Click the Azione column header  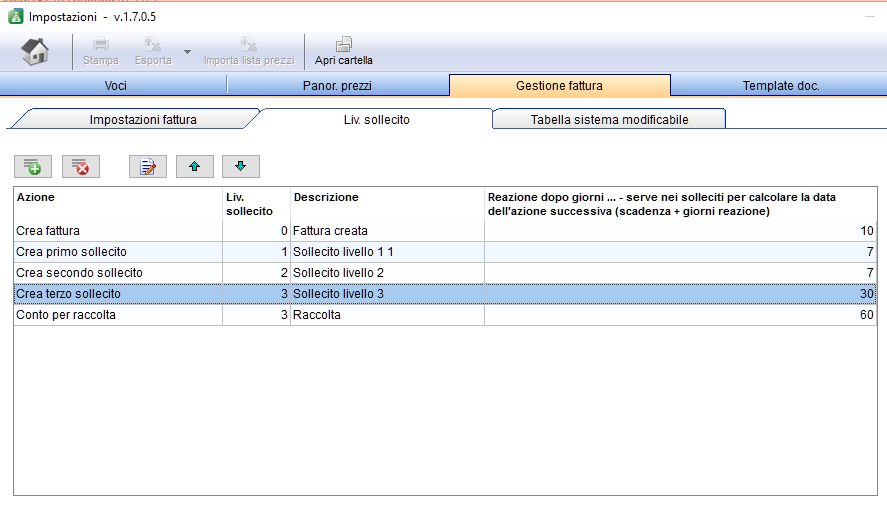coord(118,204)
